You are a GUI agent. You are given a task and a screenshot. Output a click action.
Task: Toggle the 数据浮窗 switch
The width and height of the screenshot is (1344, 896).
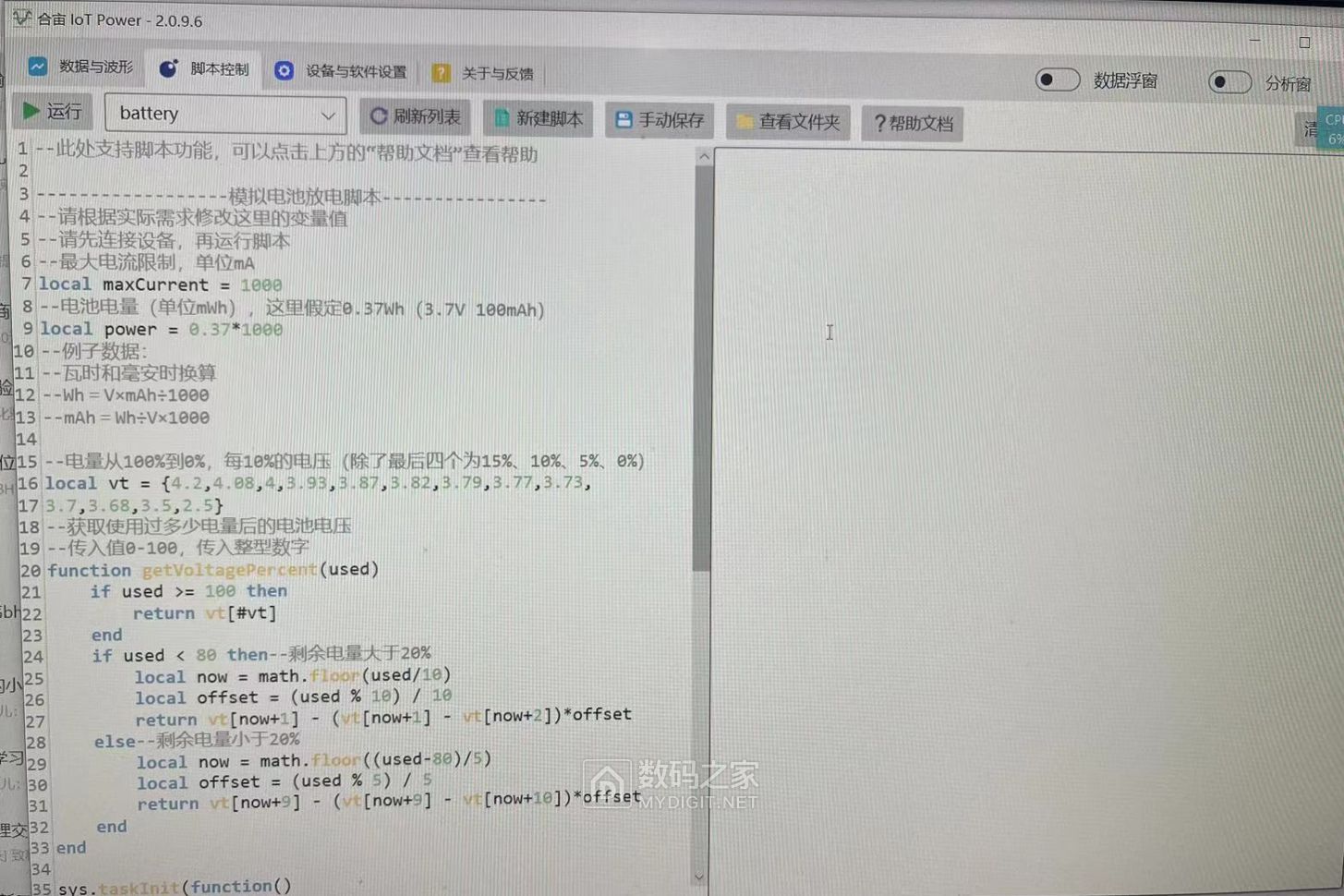tap(1057, 79)
